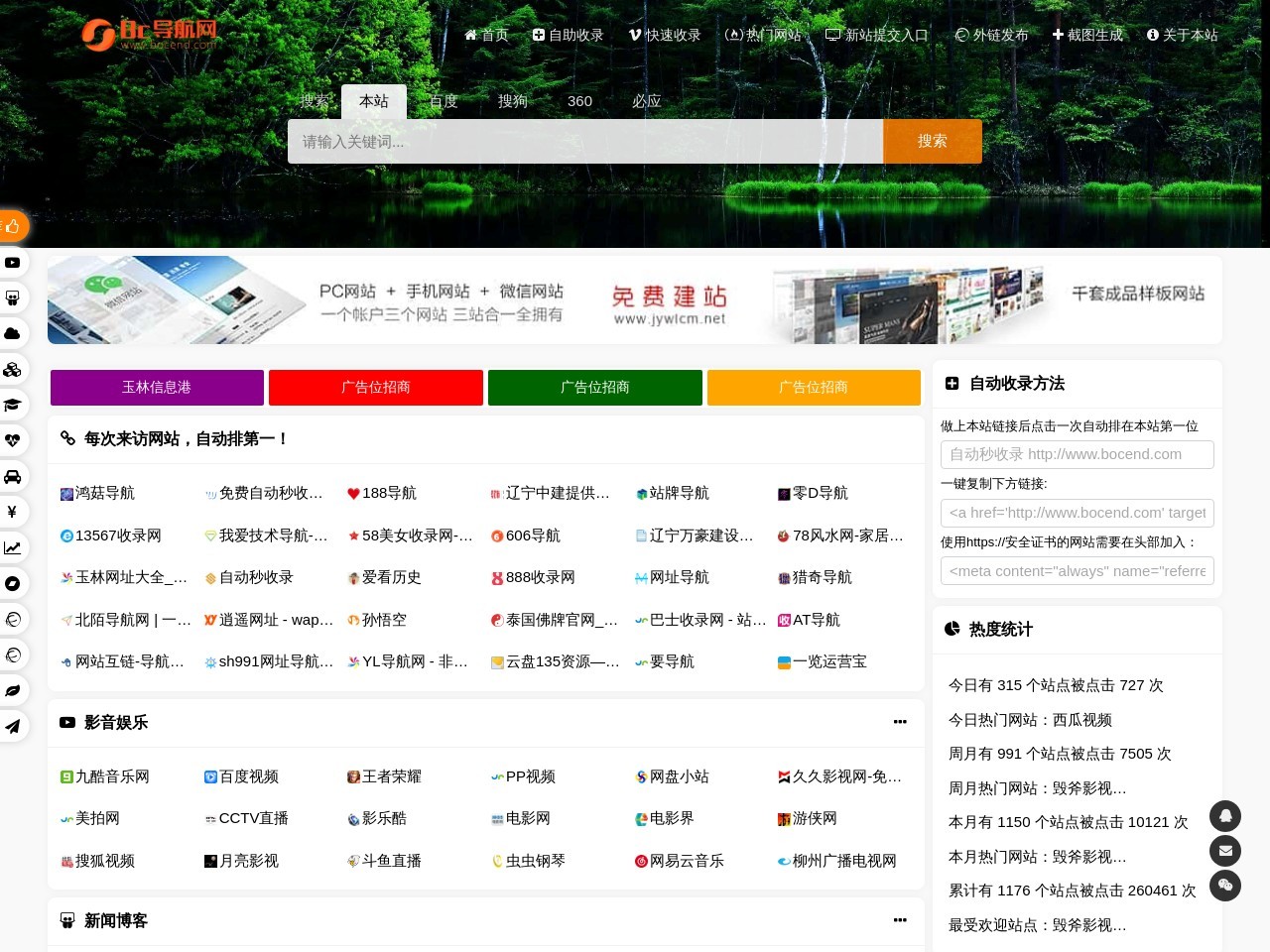Viewport: 1270px width, 952px height.
Task: Open the graduation cap category icon
Action: click(x=13, y=405)
